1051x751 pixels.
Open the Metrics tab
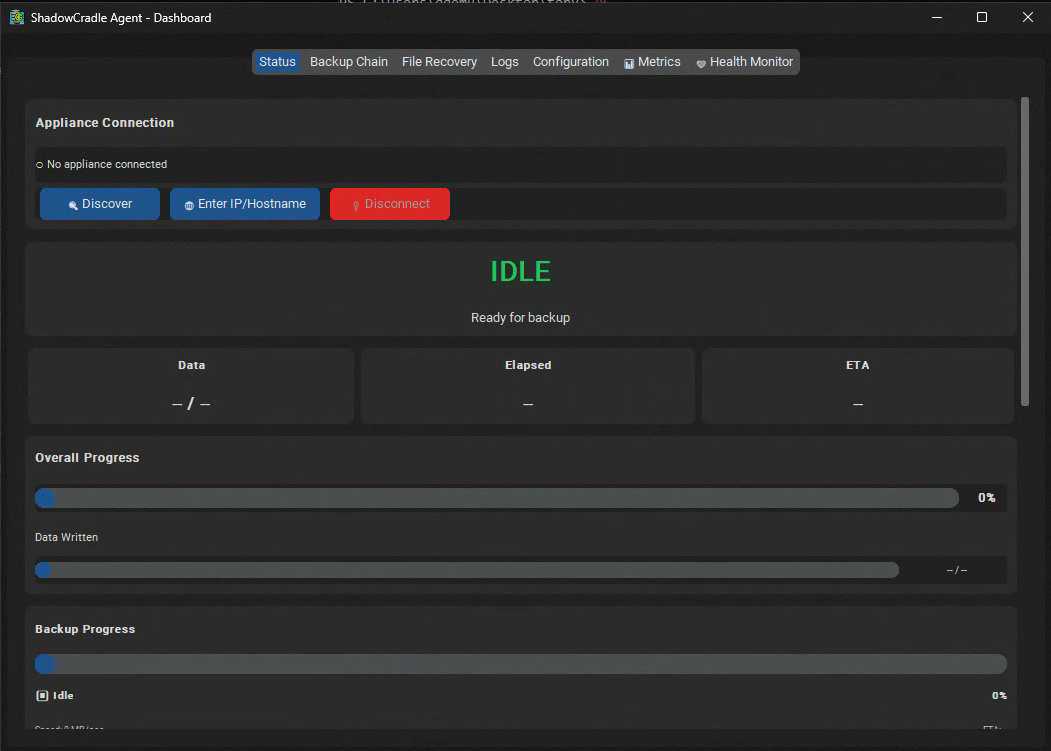(652, 62)
